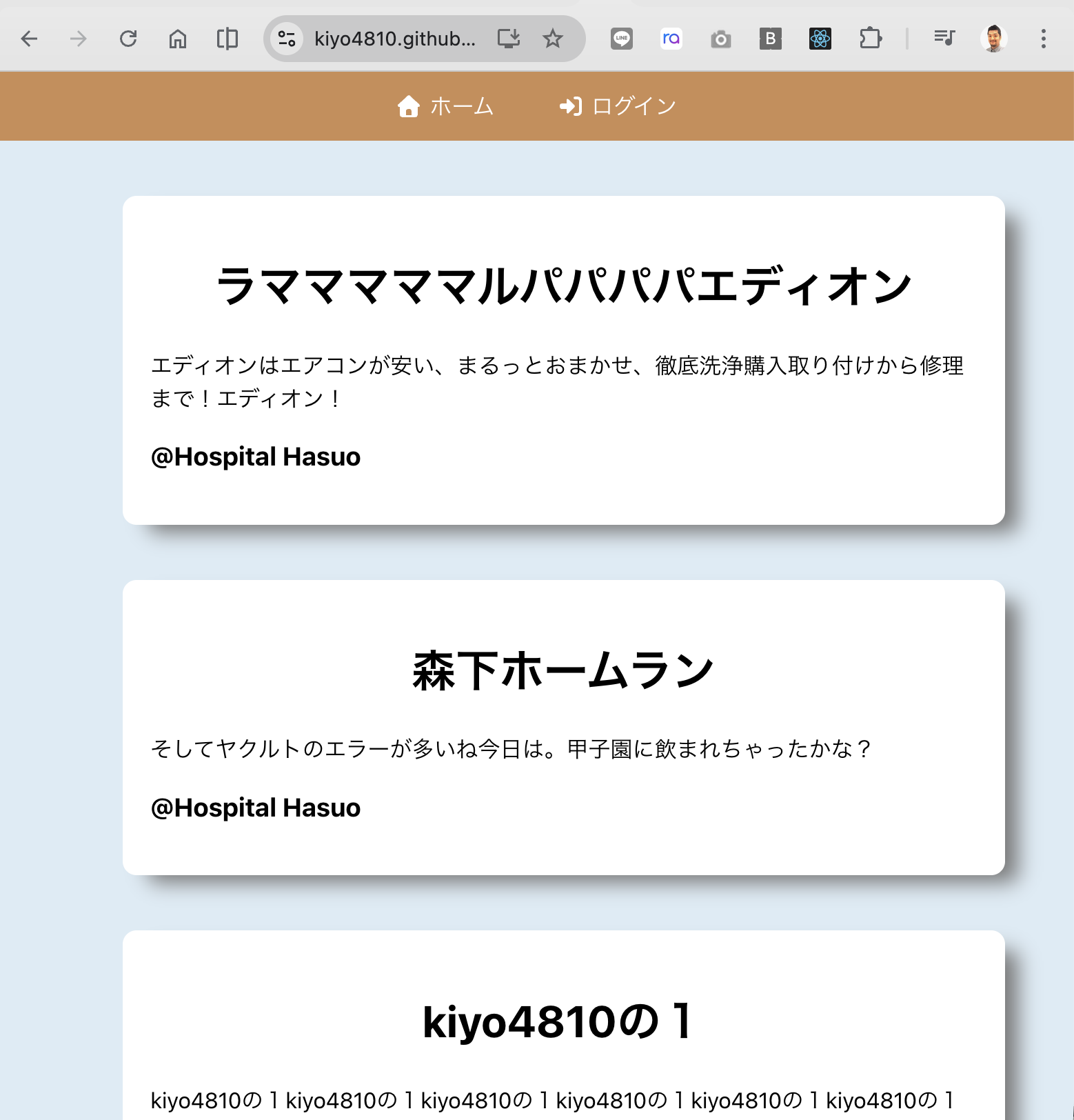Open the Extensions puzzle piece menu
The width and height of the screenshot is (1074, 1120).
tap(871, 39)
